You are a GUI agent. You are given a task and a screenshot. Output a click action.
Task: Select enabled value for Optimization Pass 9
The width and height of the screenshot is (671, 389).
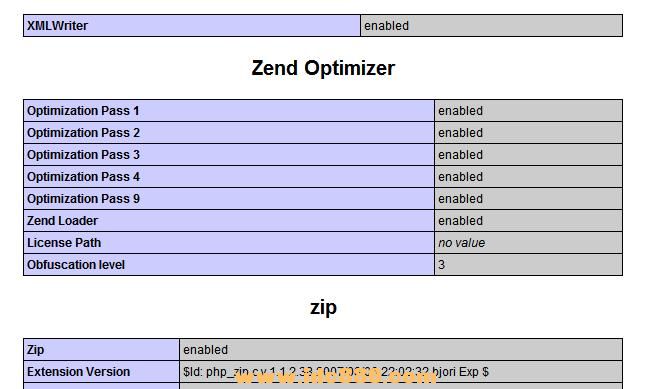pos(460,199)
